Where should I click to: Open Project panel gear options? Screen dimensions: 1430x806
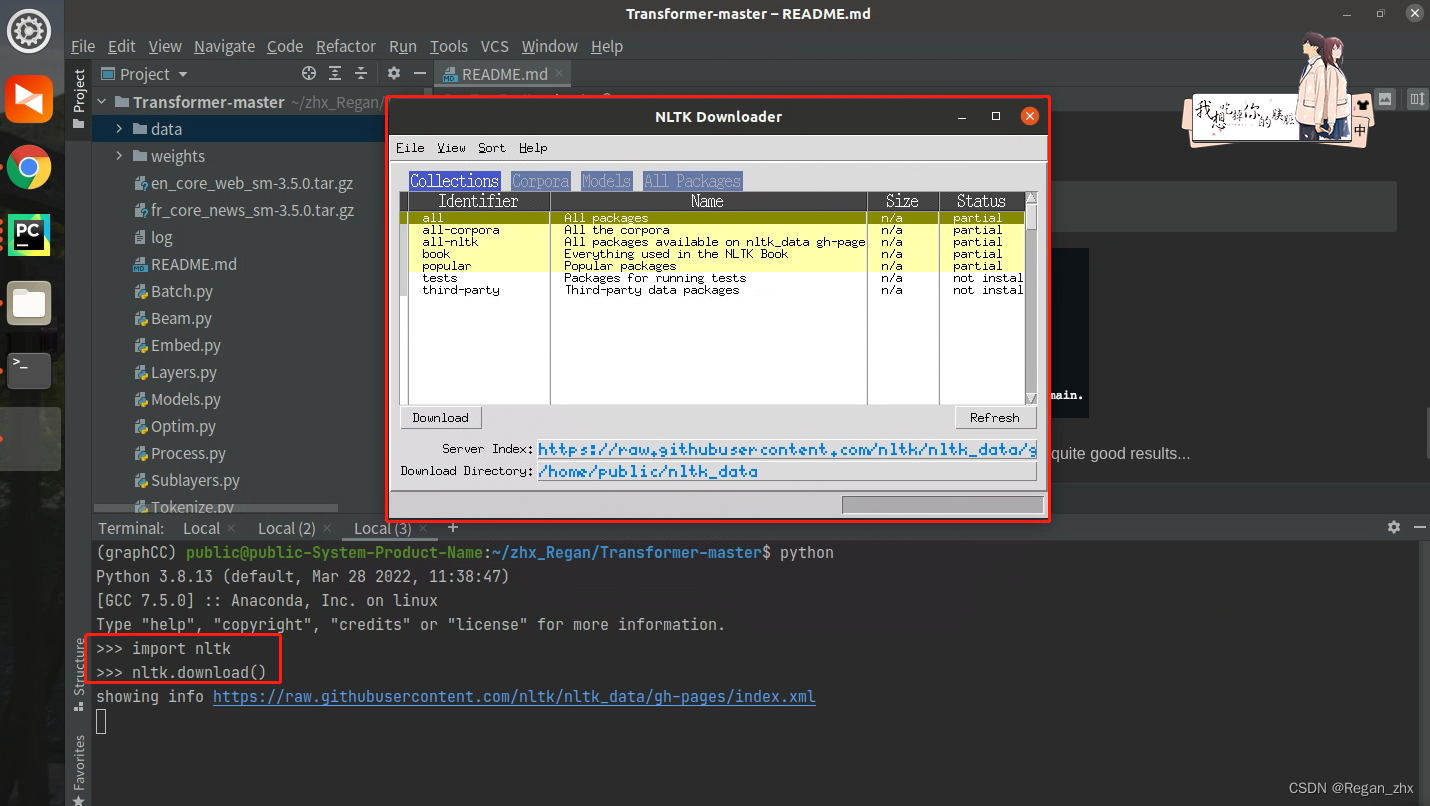[x=394, y=73]
